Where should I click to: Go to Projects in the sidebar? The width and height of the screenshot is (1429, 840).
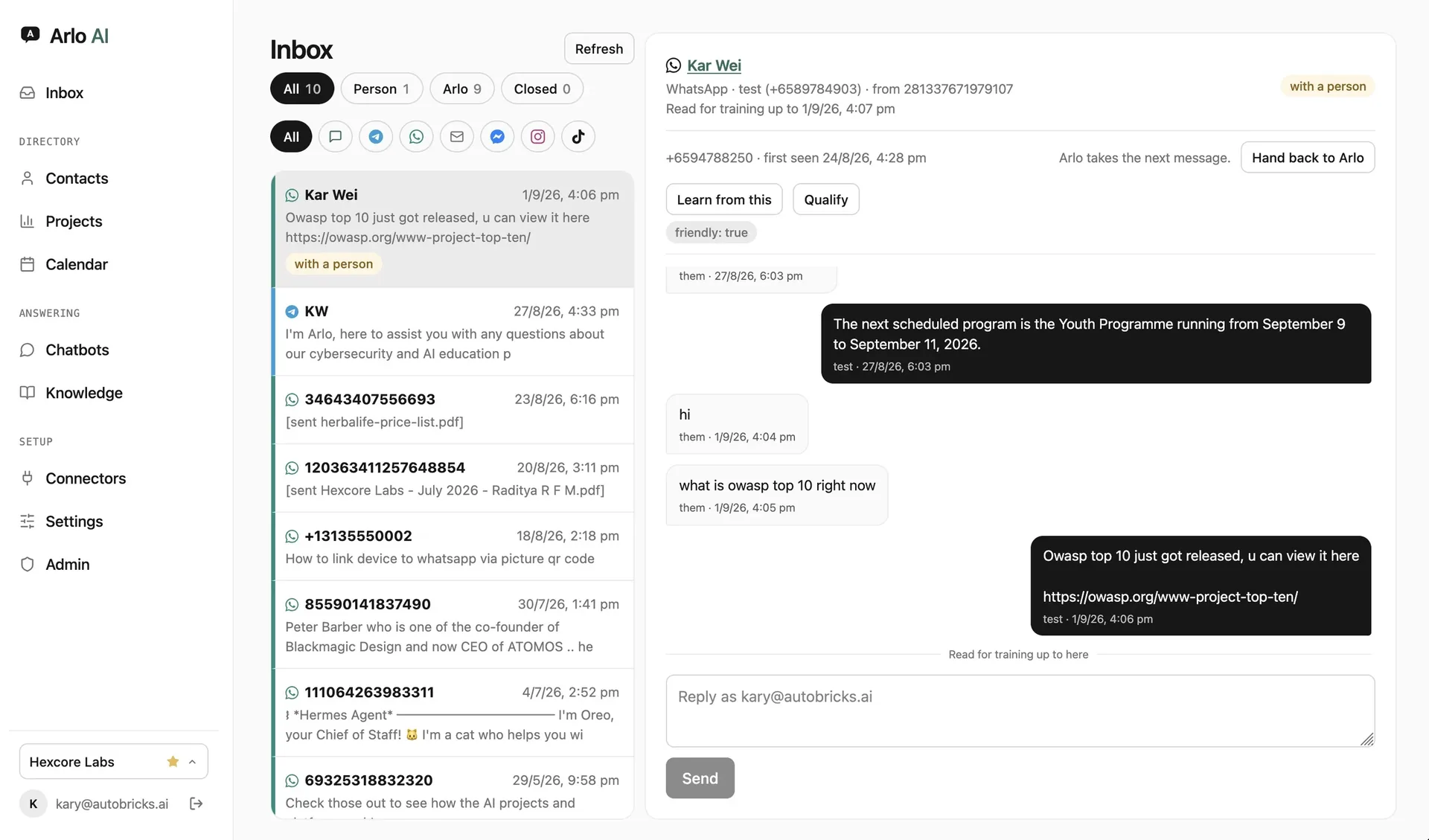pos(74,222)
